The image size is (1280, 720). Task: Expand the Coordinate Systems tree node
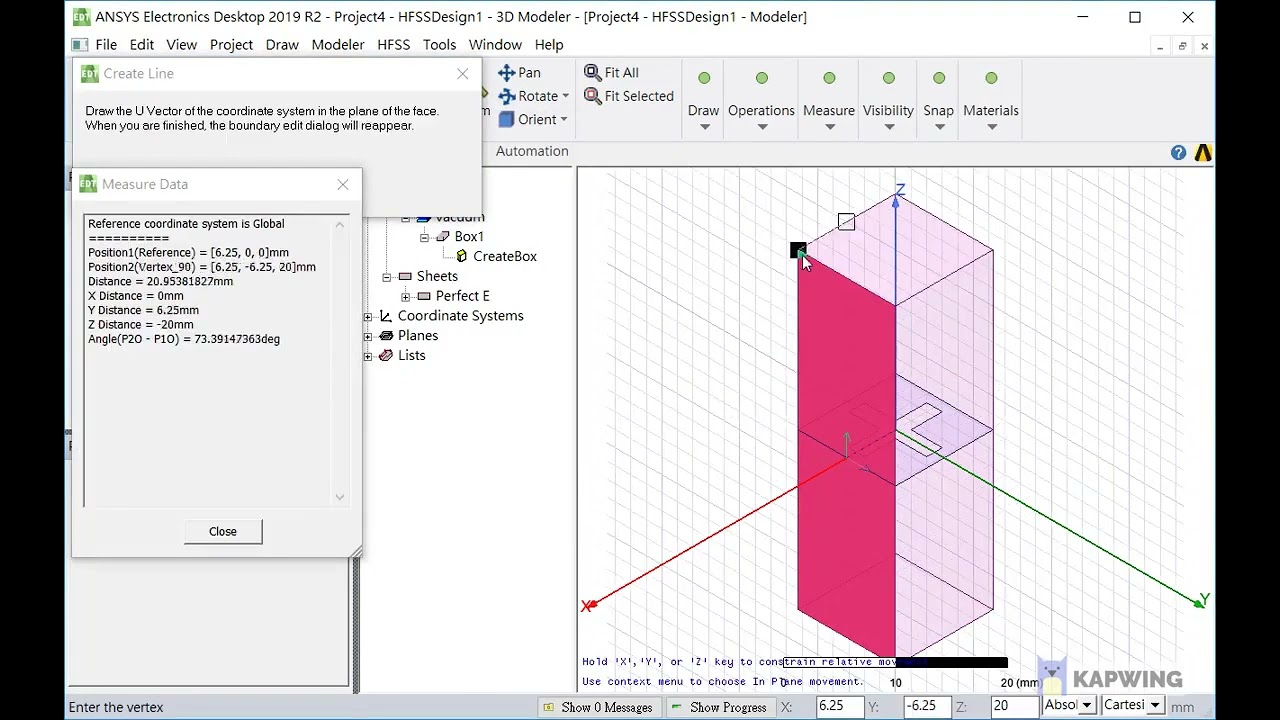(x=368, y=316)
